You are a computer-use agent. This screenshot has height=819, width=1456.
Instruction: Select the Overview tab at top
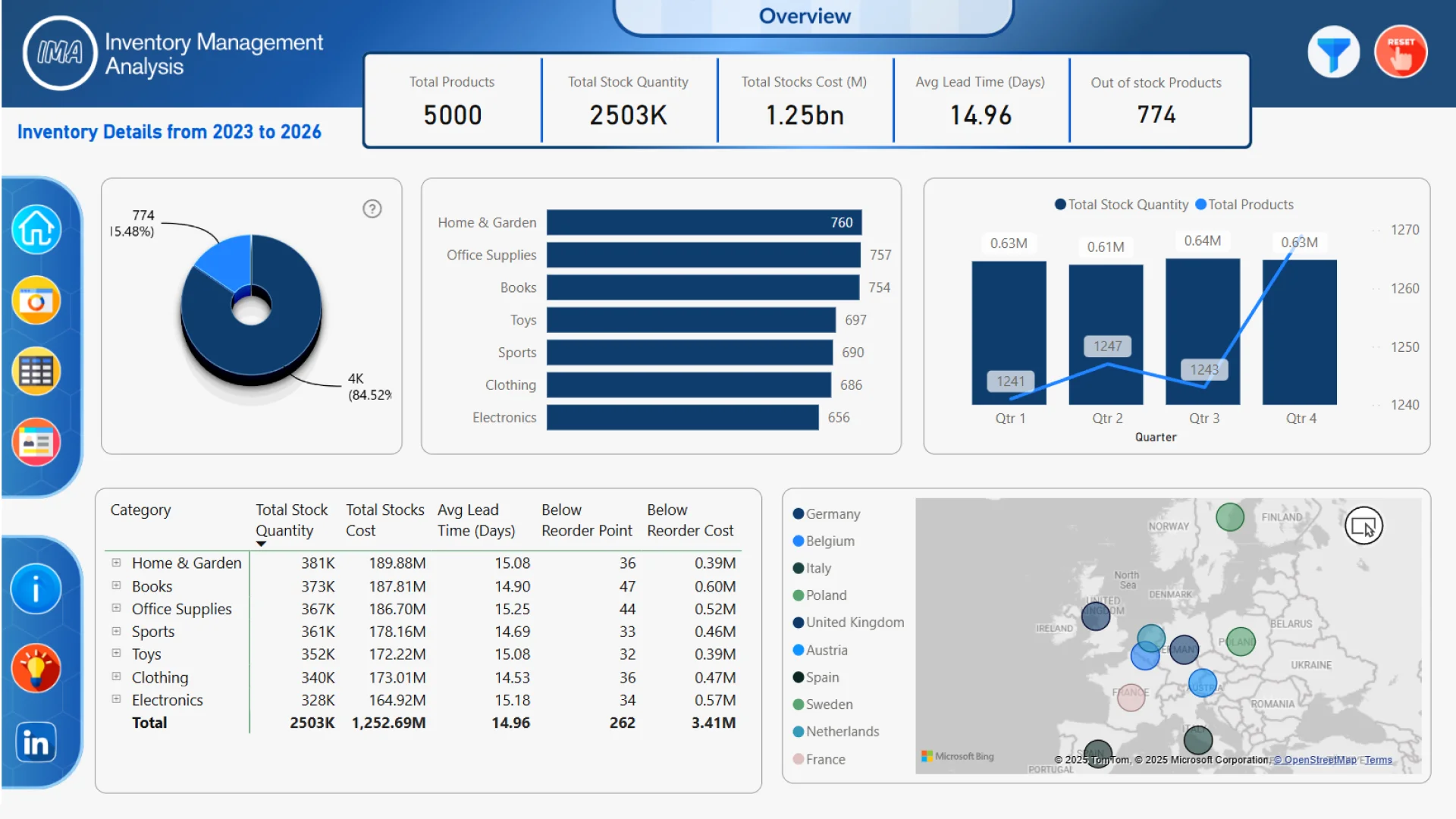tap(805, 16)
